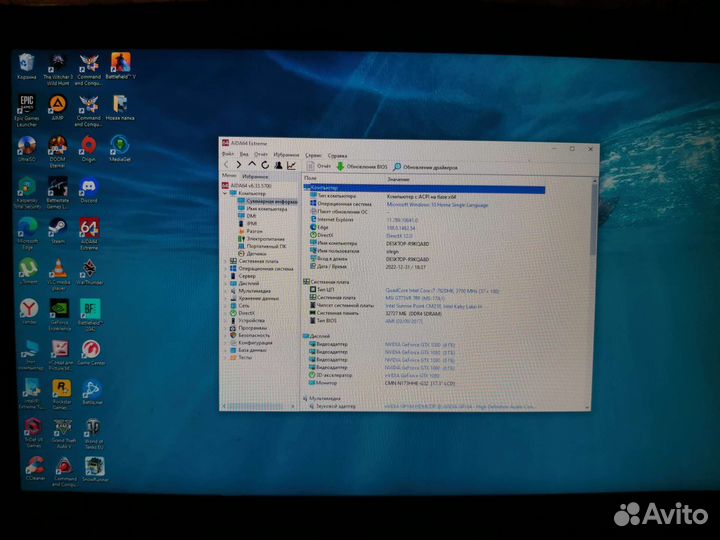Collapse the Компьютер tree node
Image resolution: width=720 pixels, height=540 pixels.
[x=225, y=193]
